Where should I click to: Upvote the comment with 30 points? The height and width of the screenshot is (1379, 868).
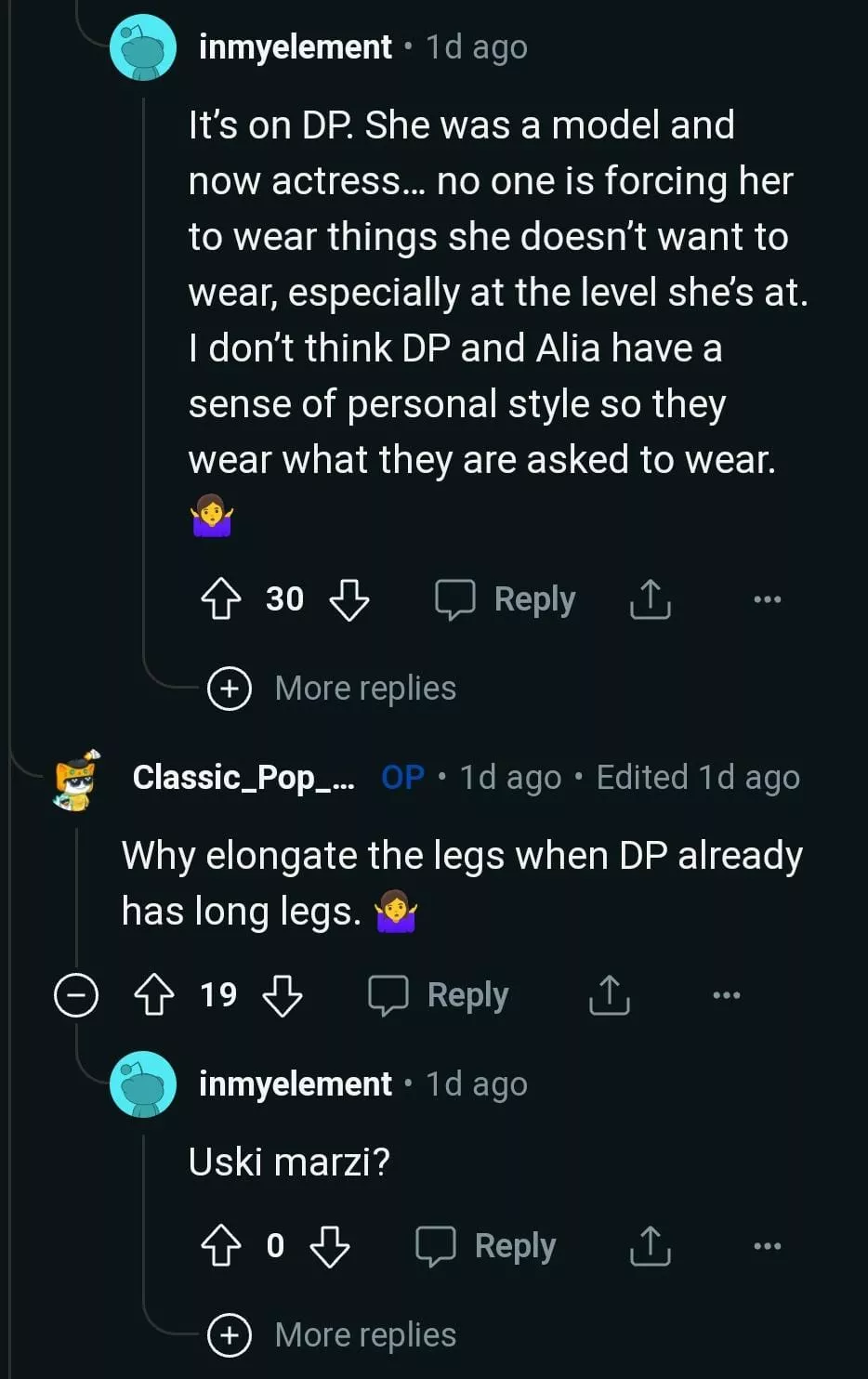coord(220,599)
